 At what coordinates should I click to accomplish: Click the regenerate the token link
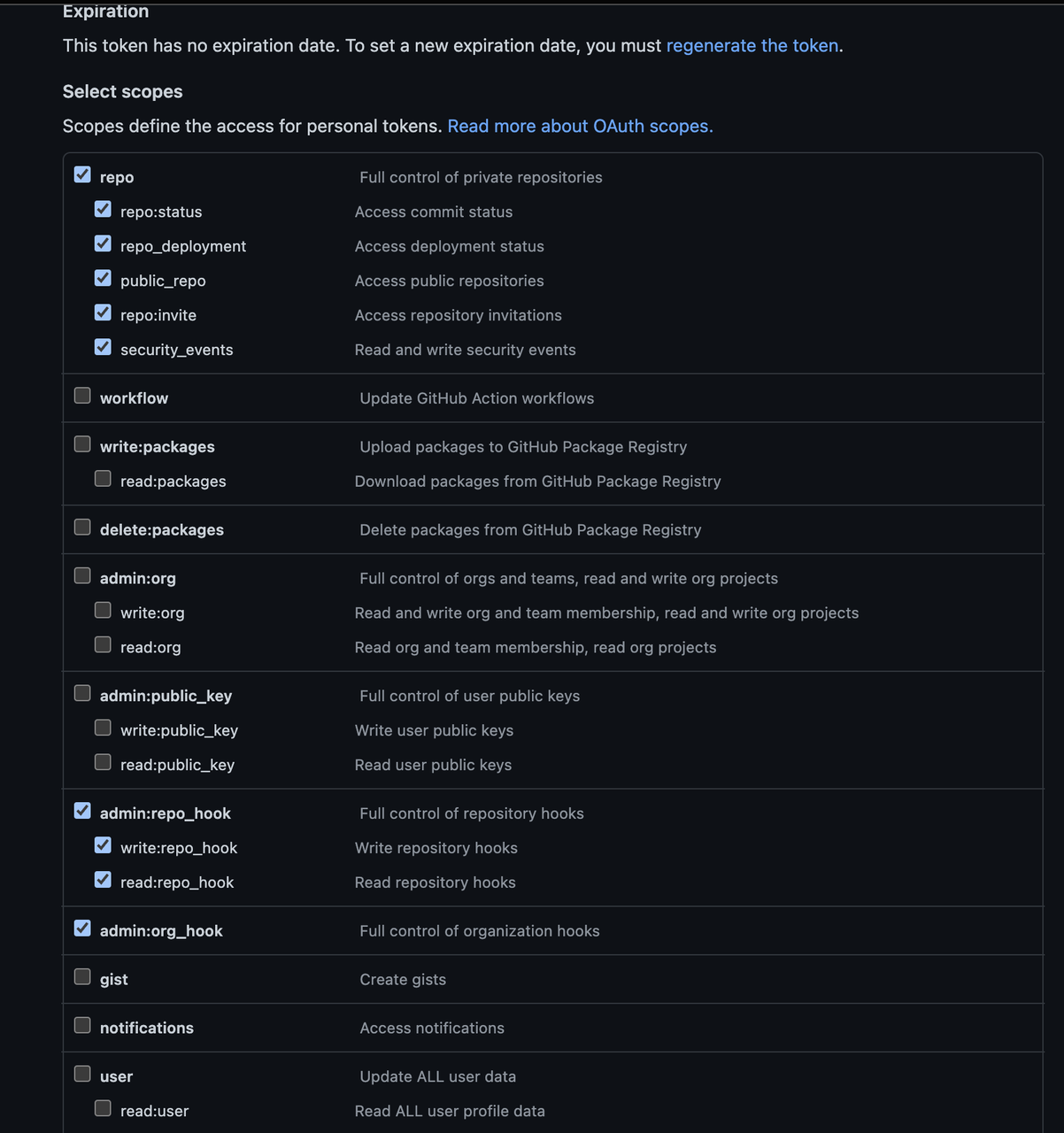(752, 46)
